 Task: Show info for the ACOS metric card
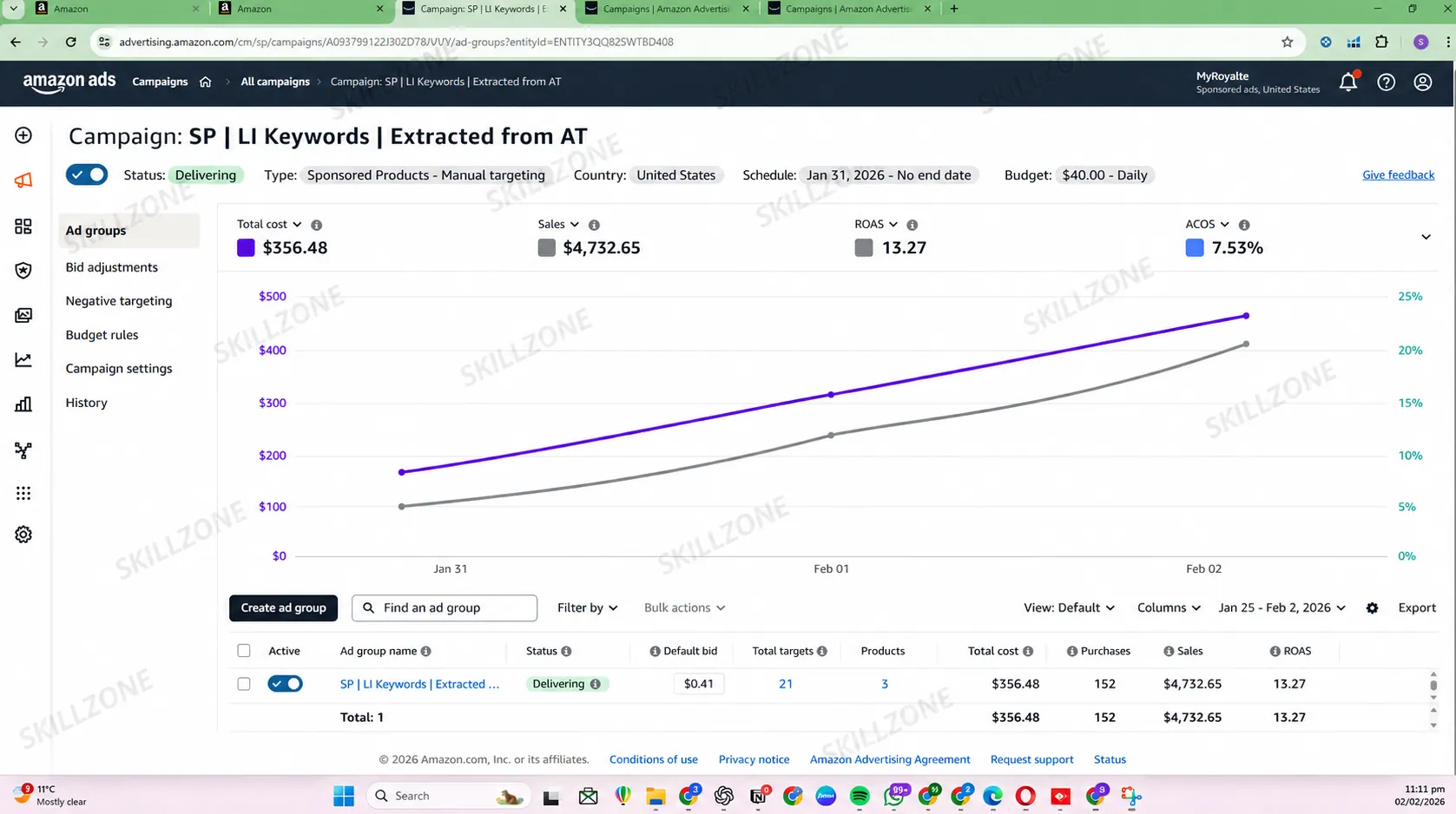click(x=1244, y=225)
